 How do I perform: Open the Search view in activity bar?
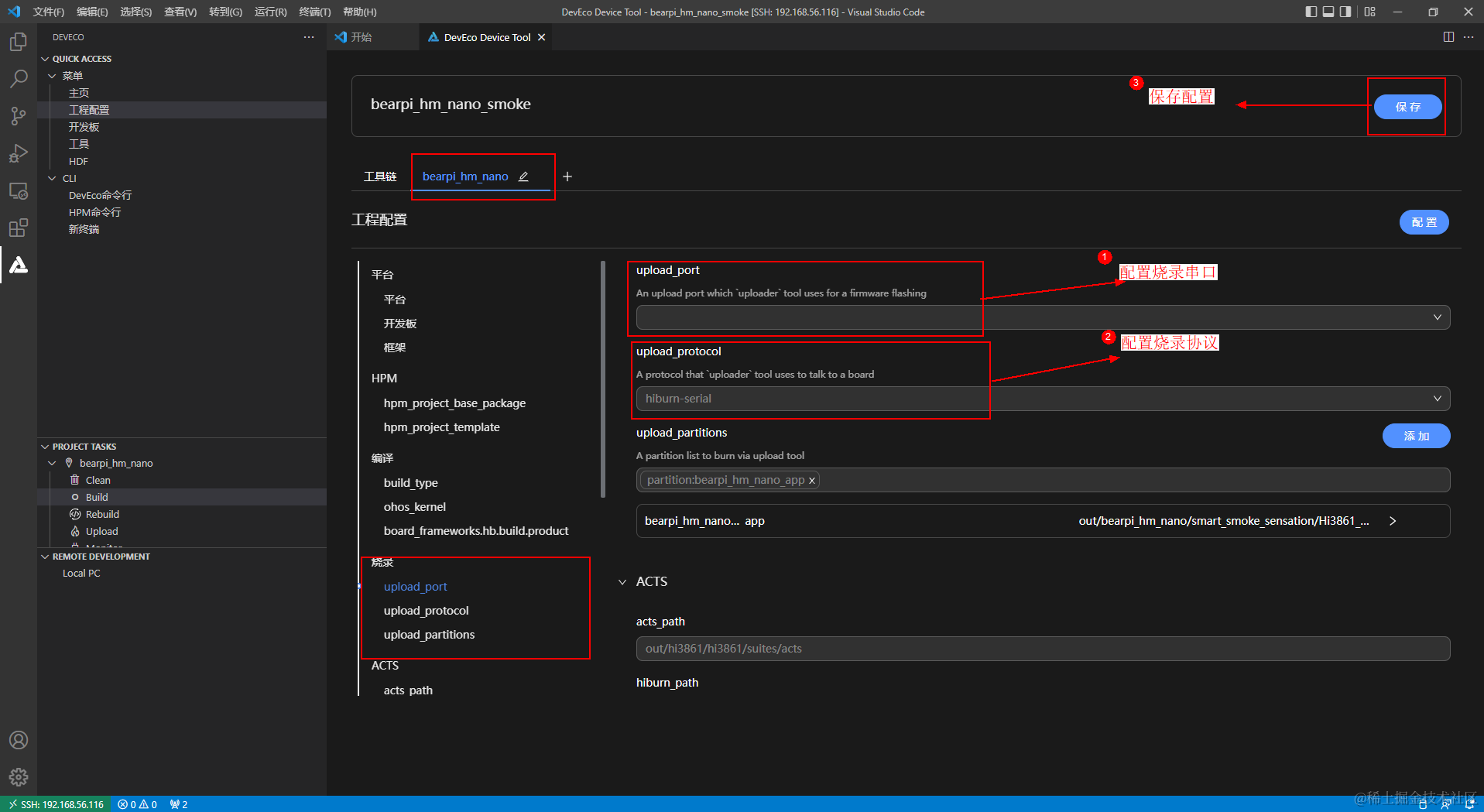[x=19, y=78]
